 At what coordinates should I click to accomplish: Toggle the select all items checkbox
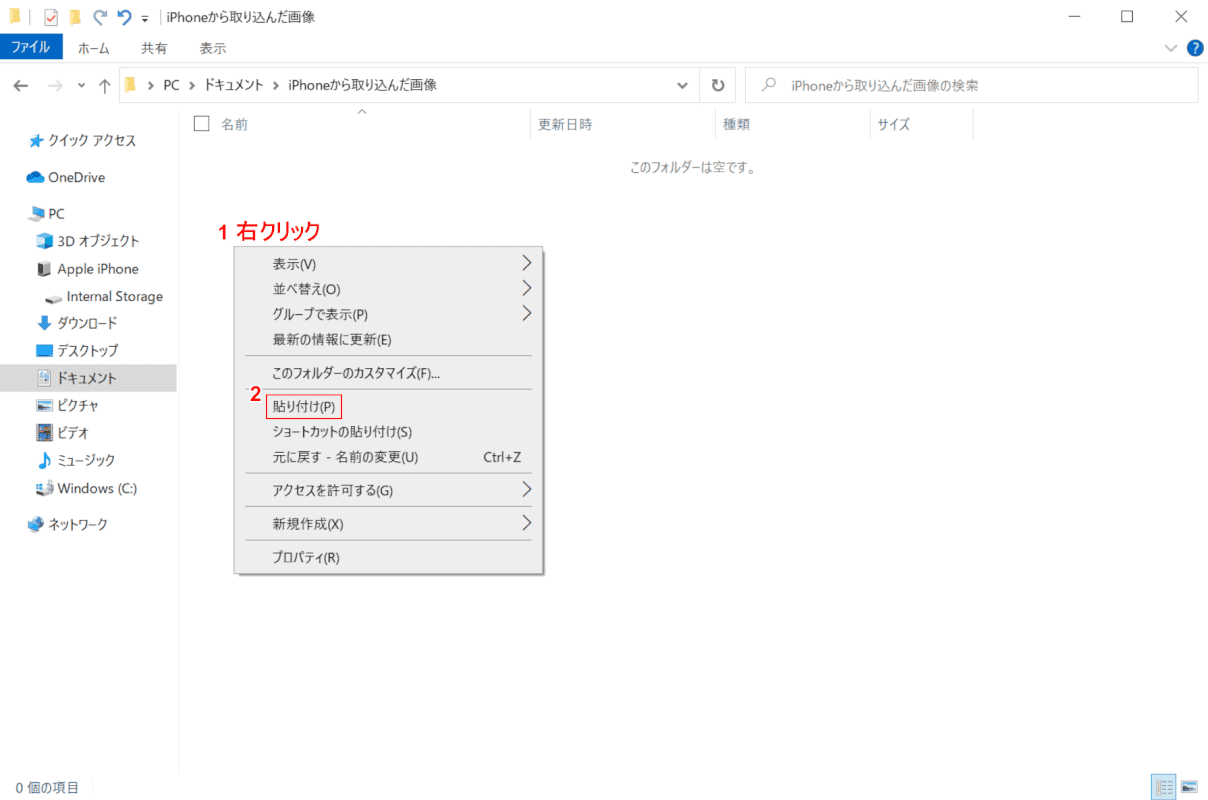(201, 124)
